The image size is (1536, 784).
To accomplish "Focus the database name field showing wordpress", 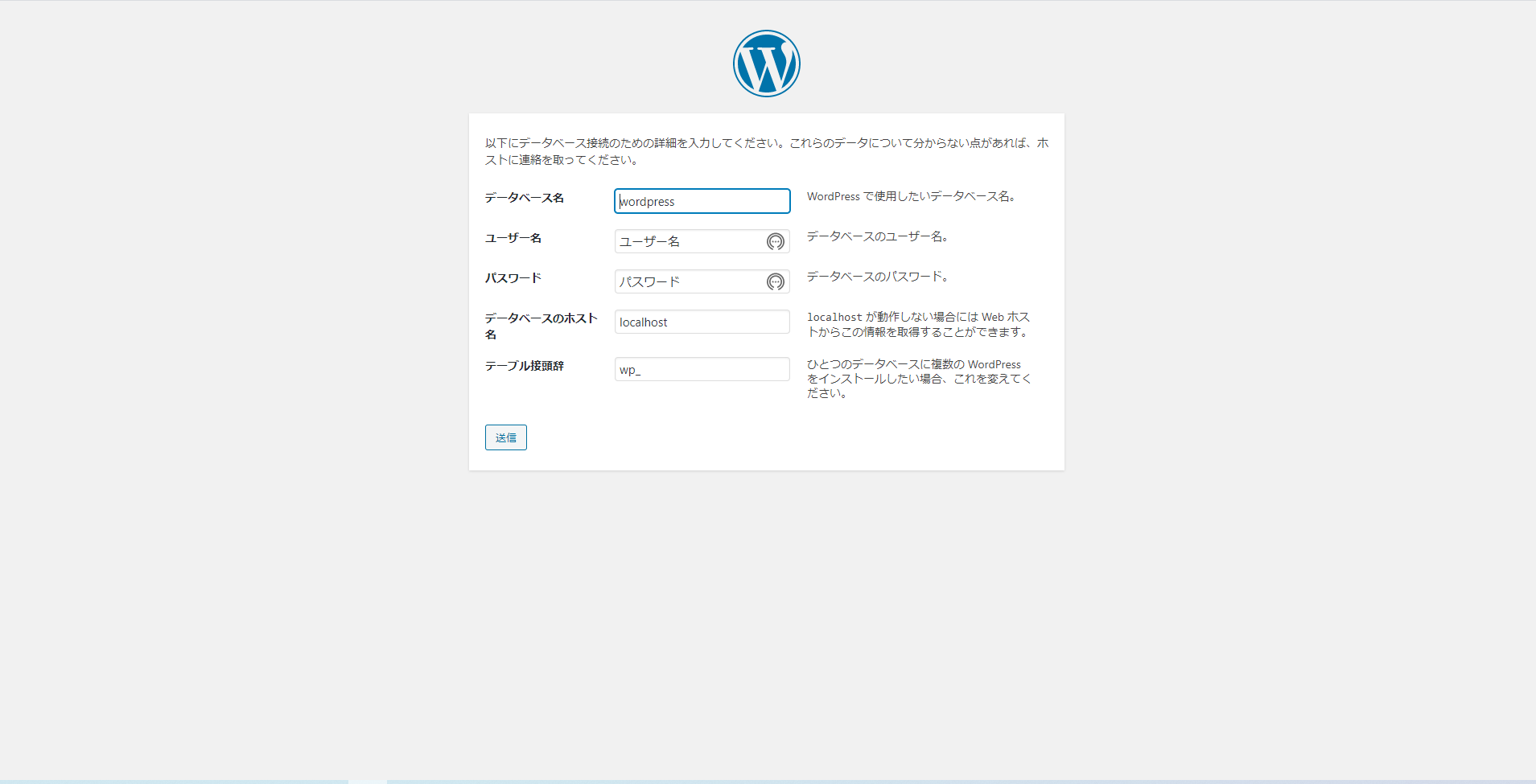I will point(701,201).
